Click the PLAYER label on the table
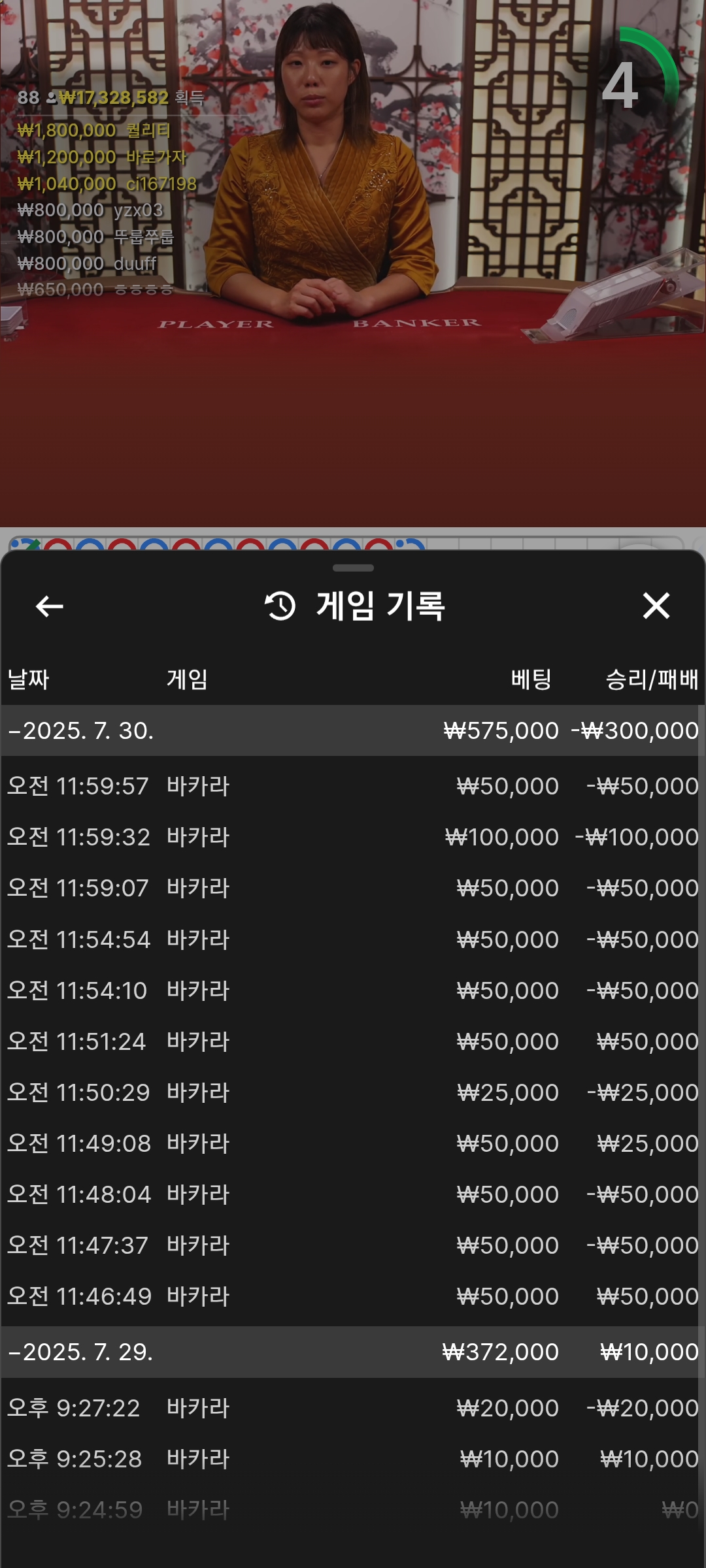Screen dimensions: 706x1568 tap(216, 324)
